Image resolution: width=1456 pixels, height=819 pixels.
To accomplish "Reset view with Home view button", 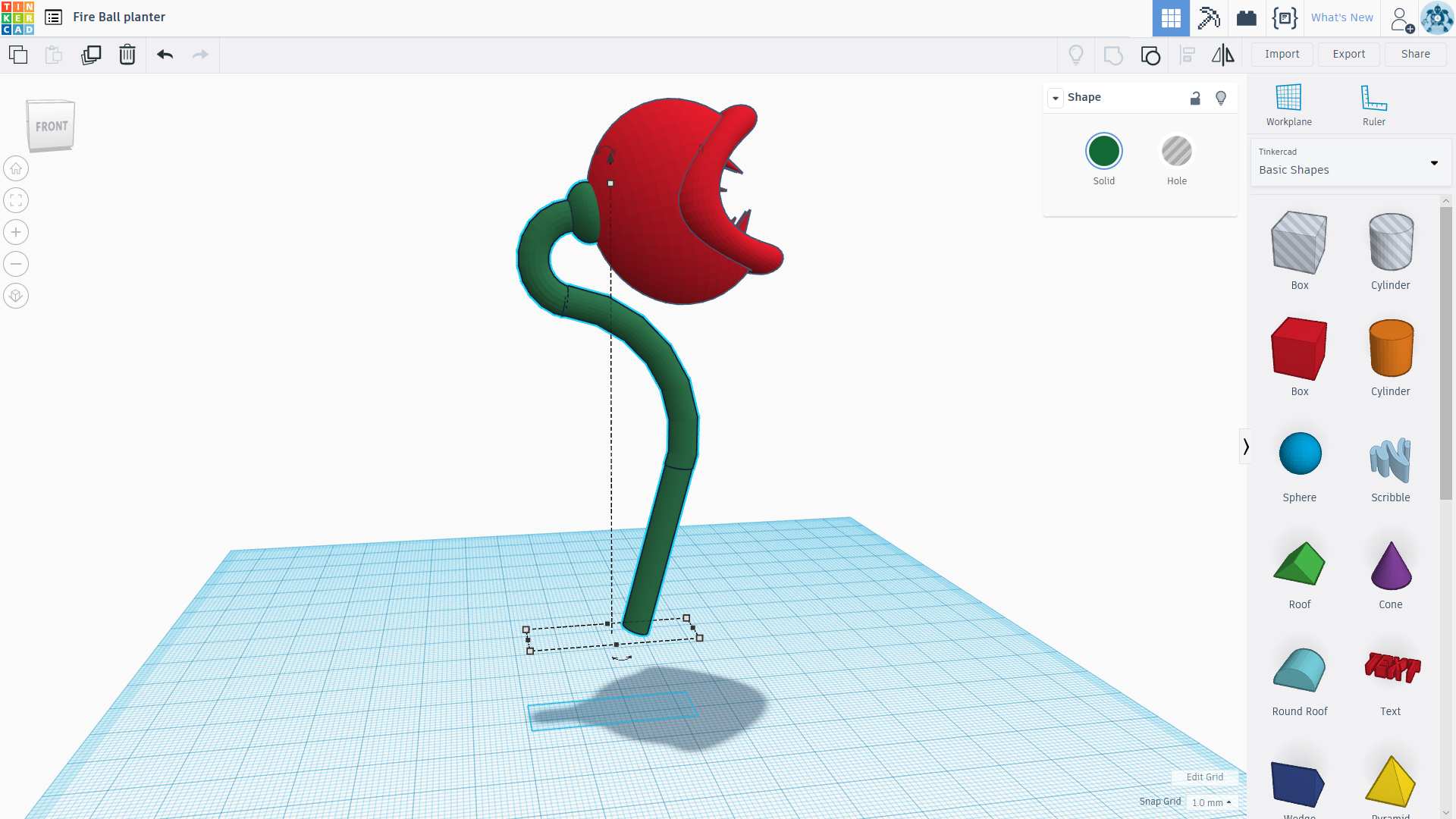I will click(x=16, y=168).
